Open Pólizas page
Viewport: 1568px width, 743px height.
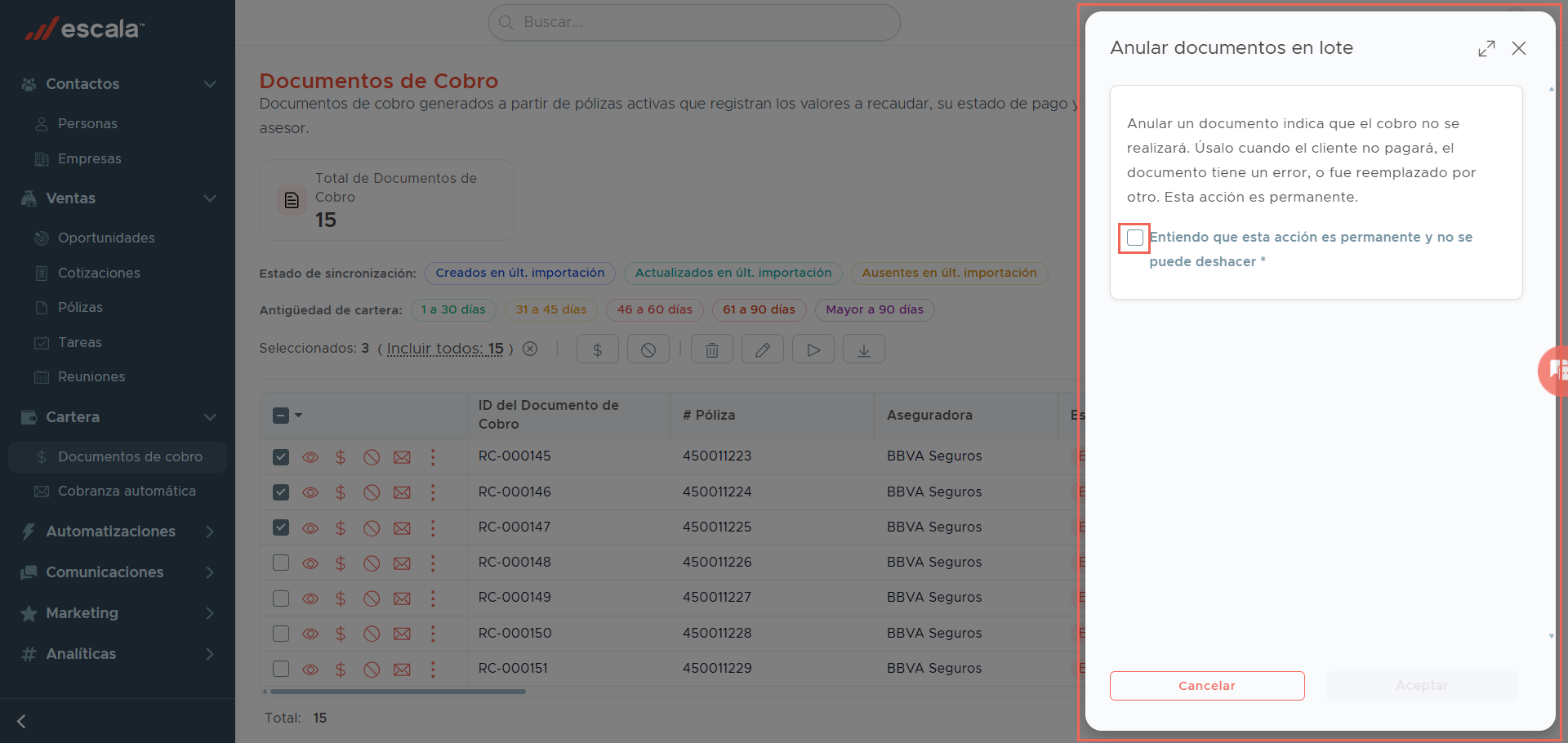80,307
